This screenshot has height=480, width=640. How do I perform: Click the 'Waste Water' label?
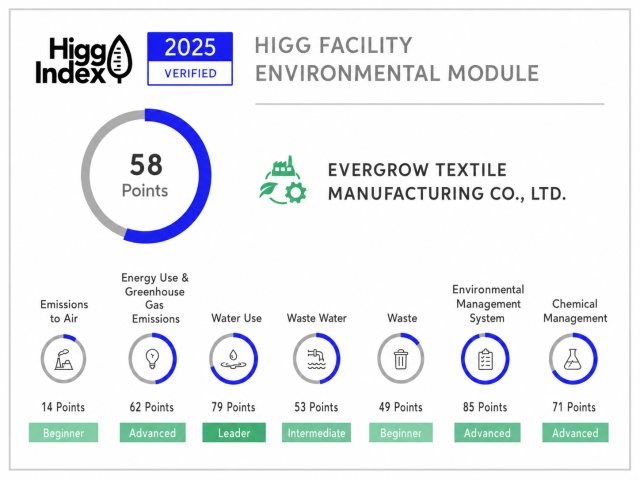[316, 318]
